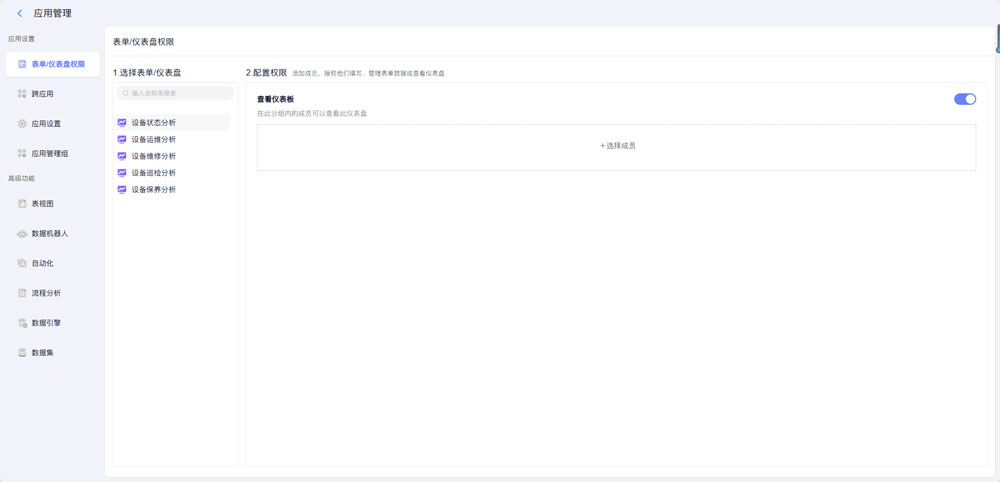Click the back arrow beside 应用管理
Screen dimensions: 1000x482
point(20,14)
